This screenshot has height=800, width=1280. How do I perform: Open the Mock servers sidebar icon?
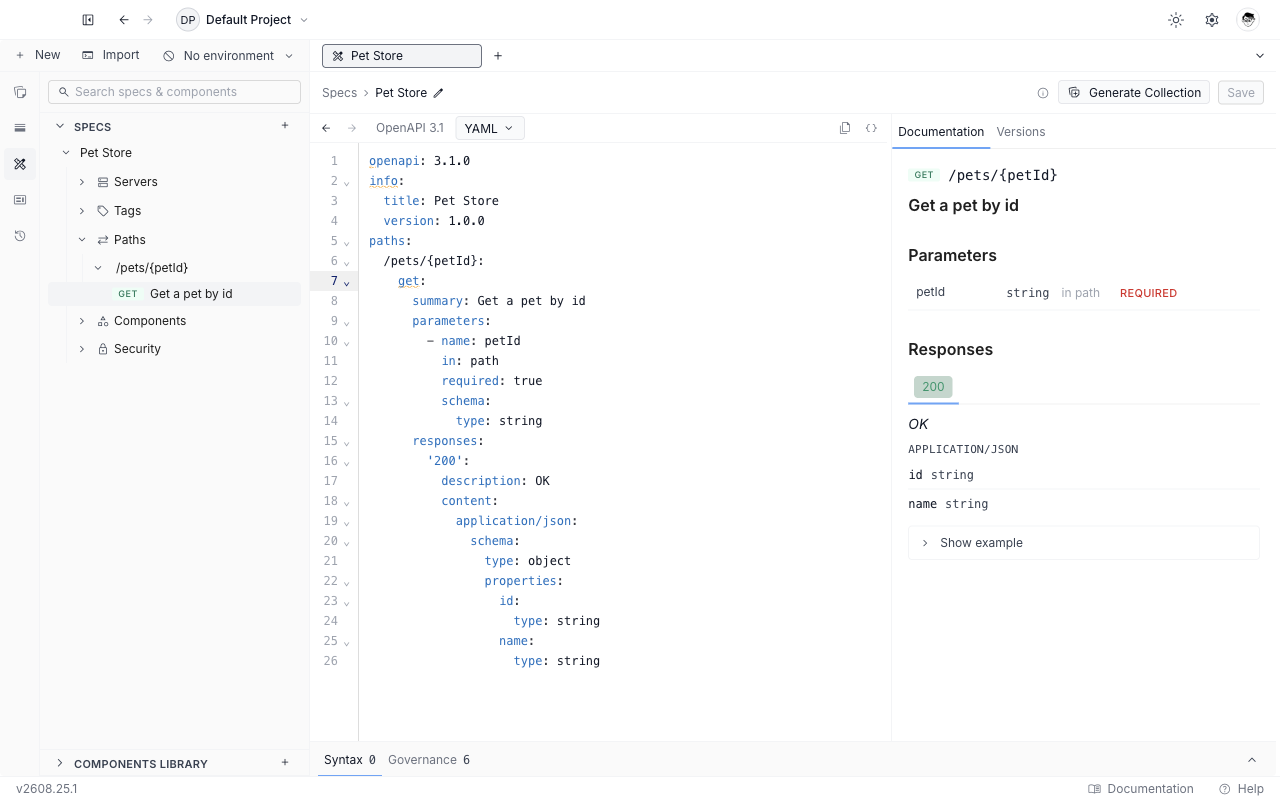pyautogui.click(x=20, y=200)
